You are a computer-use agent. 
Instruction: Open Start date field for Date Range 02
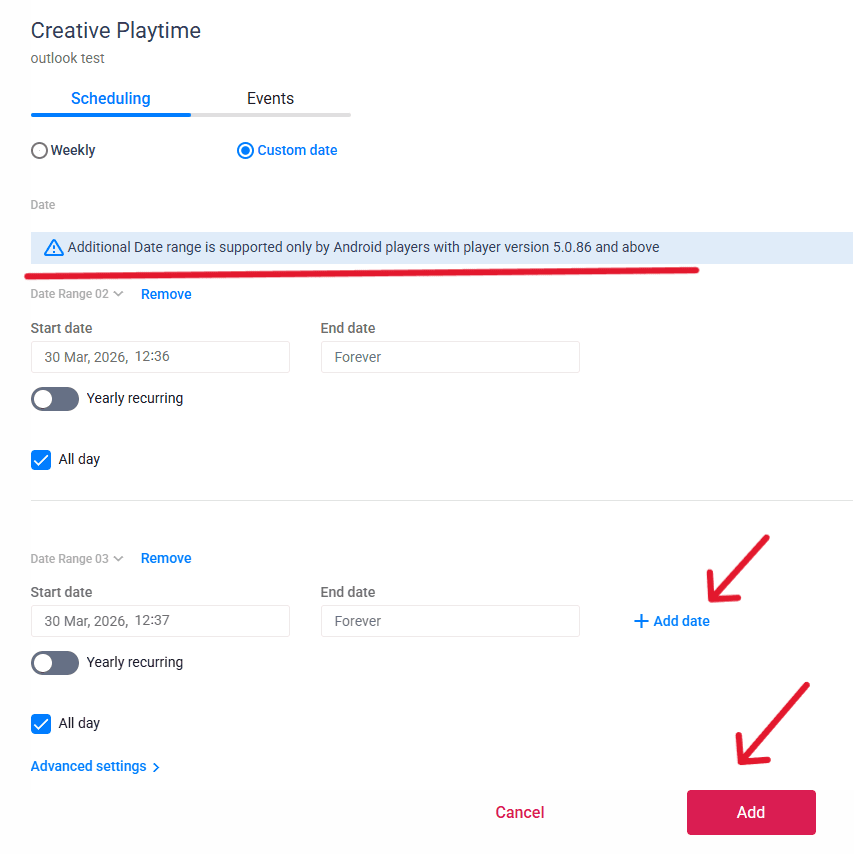160,357
